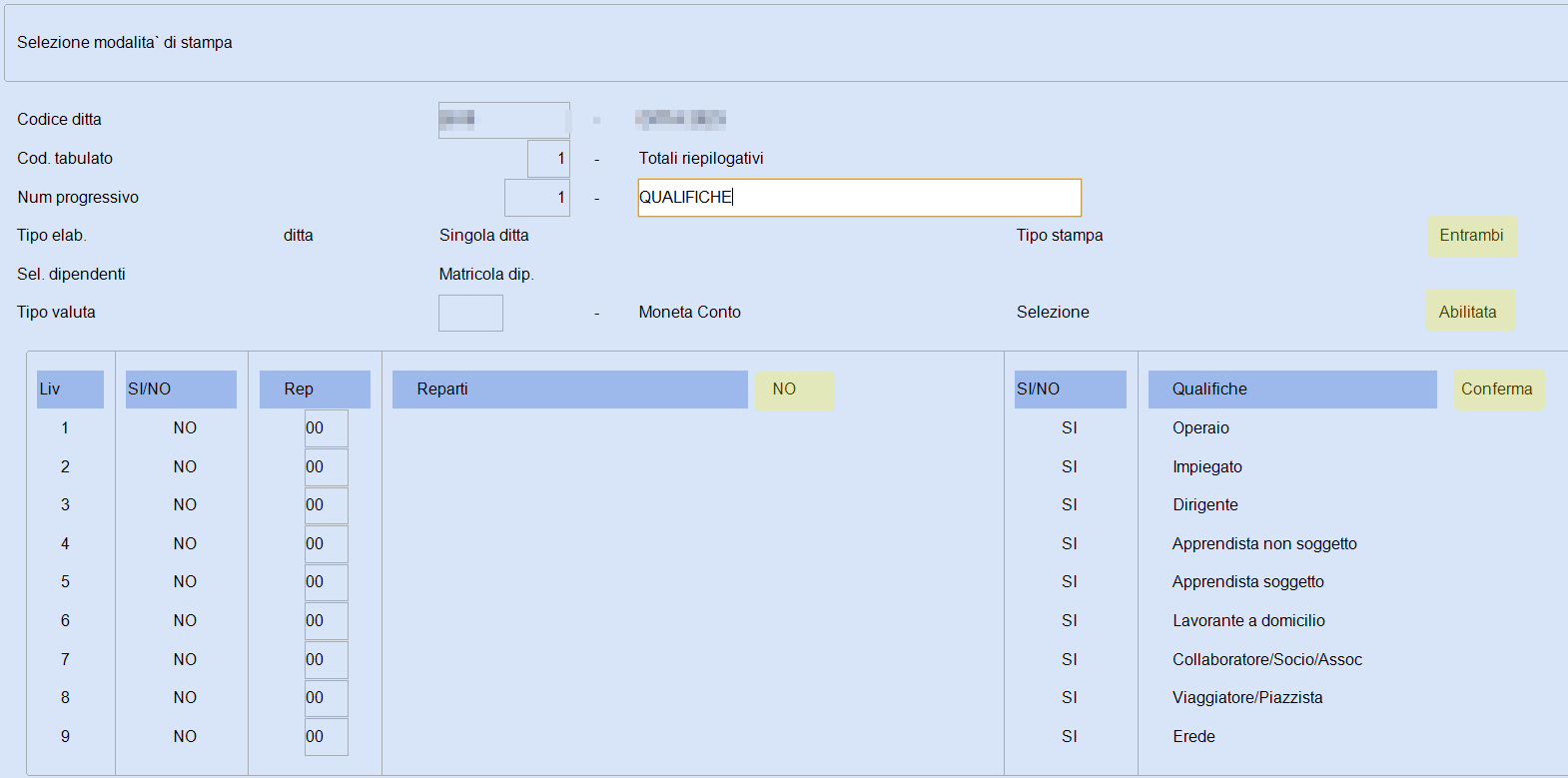The height and width of the screenshot is (778, 1568).
Task: Toggle SI for Erede qualifica
Action: coord(1070,737)
